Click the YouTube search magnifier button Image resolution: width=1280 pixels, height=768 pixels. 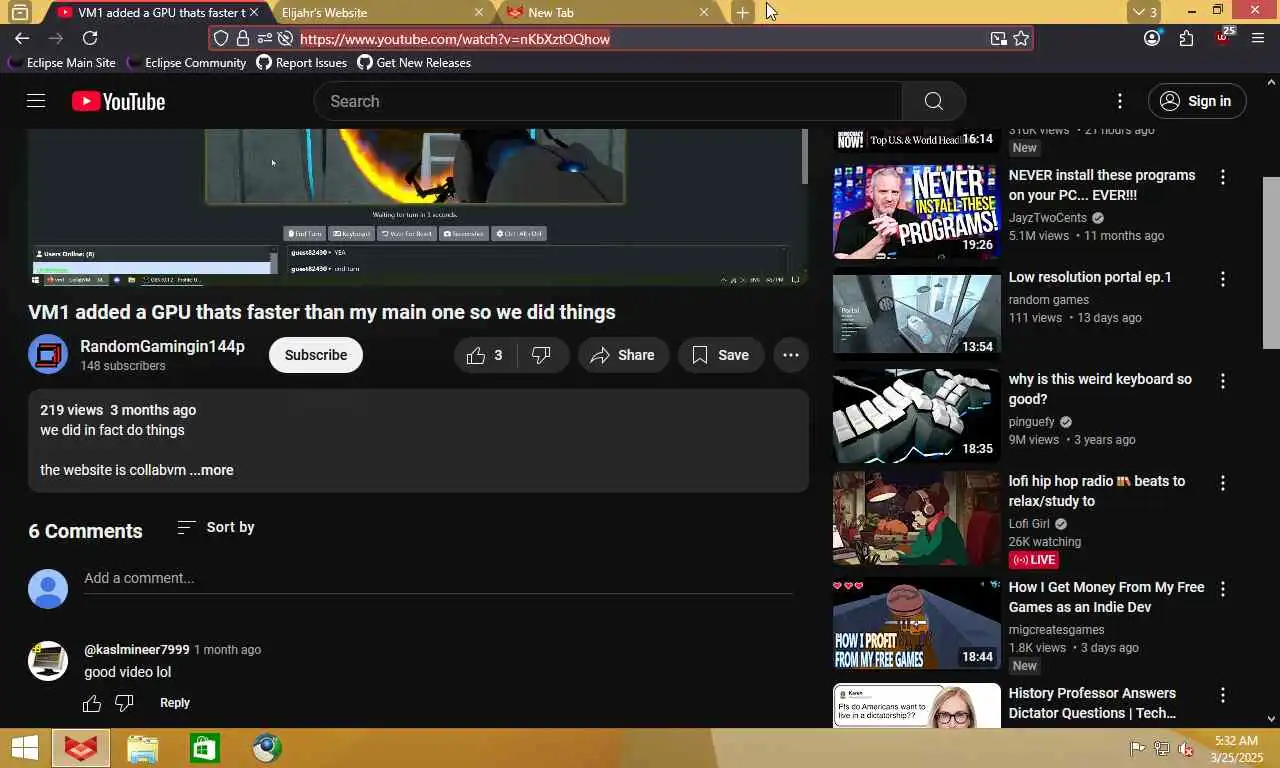pyautogui.click(x=934, y=101)
